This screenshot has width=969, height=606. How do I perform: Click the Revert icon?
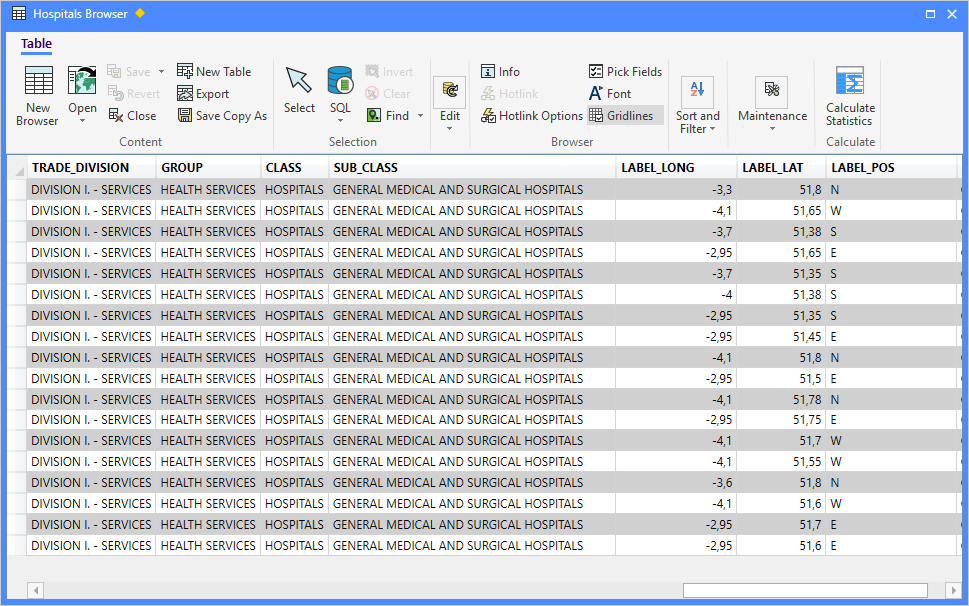116,93
